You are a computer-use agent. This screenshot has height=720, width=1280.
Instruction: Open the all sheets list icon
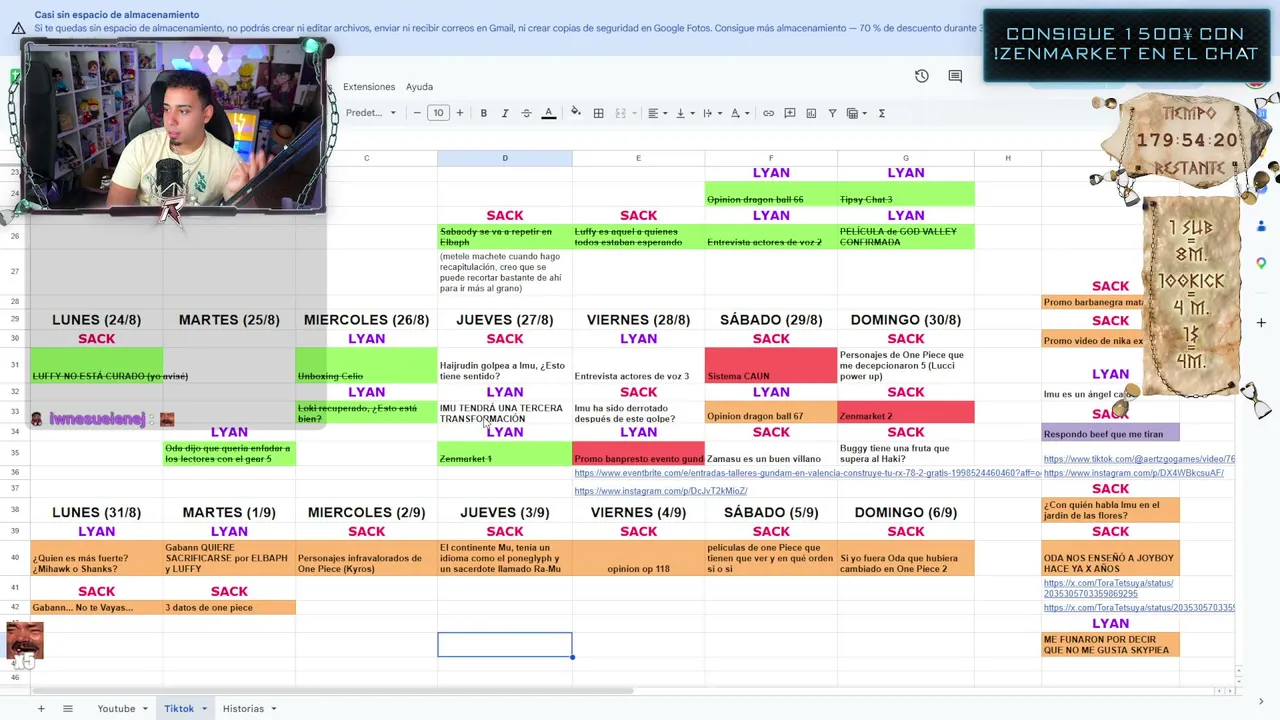(x=68, y=709)
